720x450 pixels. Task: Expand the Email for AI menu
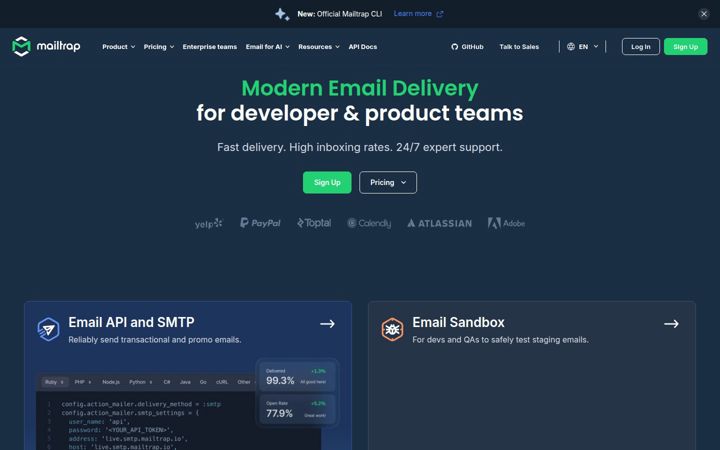click(x=268, y=47)
